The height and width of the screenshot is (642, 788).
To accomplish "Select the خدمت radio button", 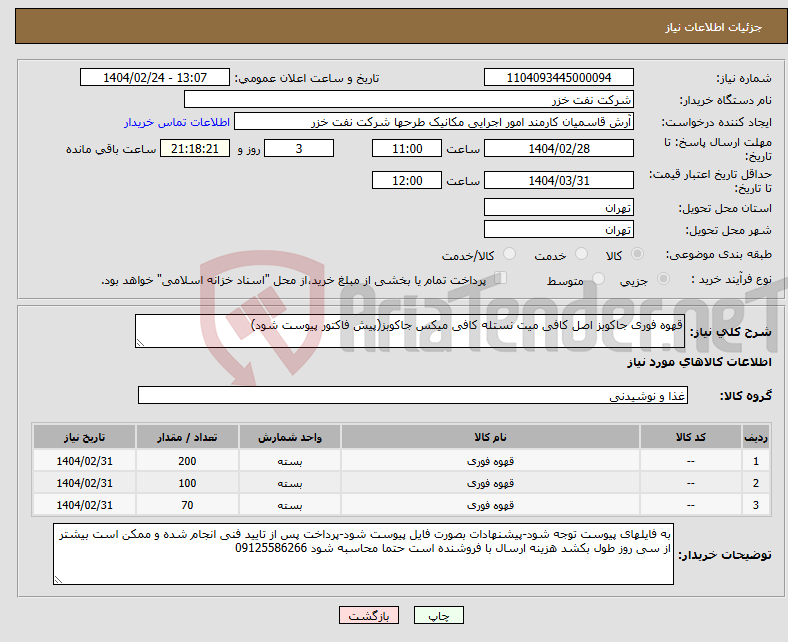I will 581,254.
